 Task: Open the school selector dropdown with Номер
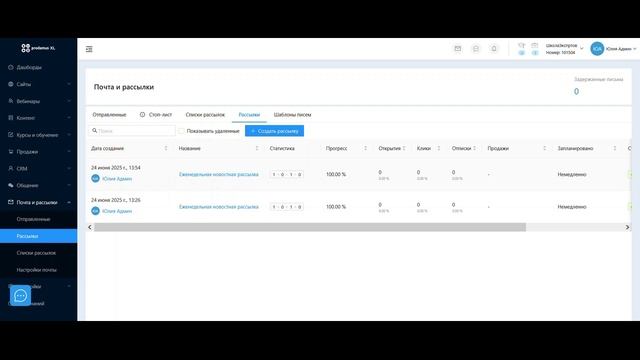point(564,49)
